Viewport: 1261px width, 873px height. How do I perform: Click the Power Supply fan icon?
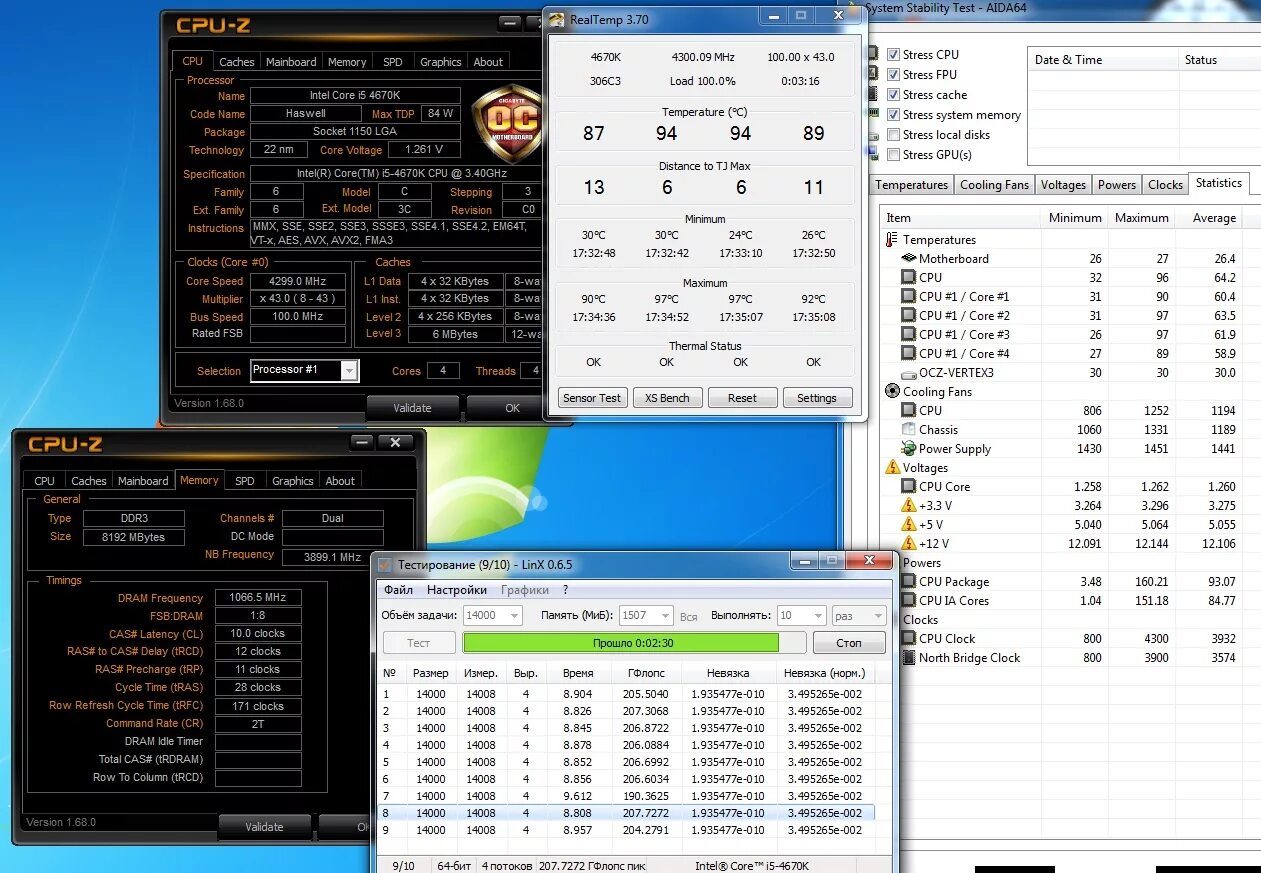909,449
